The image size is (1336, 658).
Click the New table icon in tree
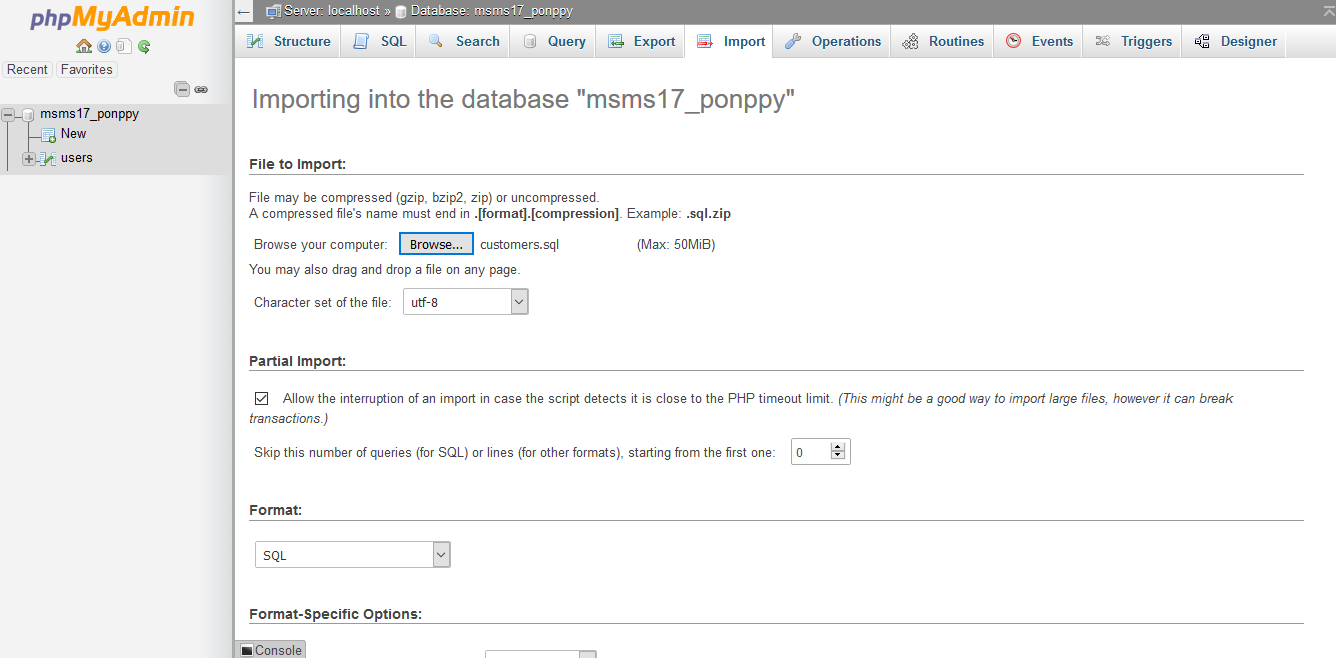tap(48, 134)
